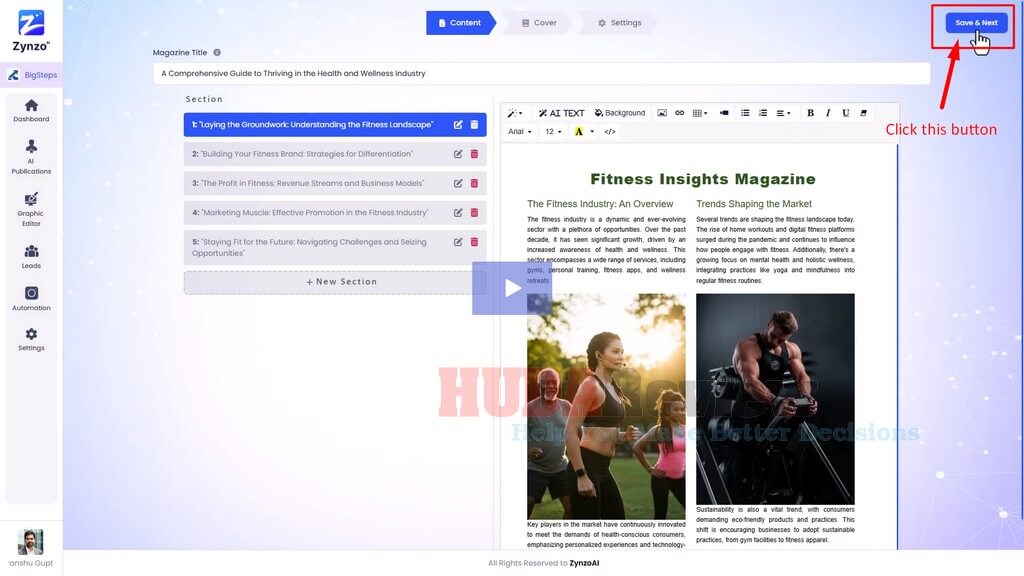
Task: Click the Magazine Title info icon
Action: (x=217, y=52)
